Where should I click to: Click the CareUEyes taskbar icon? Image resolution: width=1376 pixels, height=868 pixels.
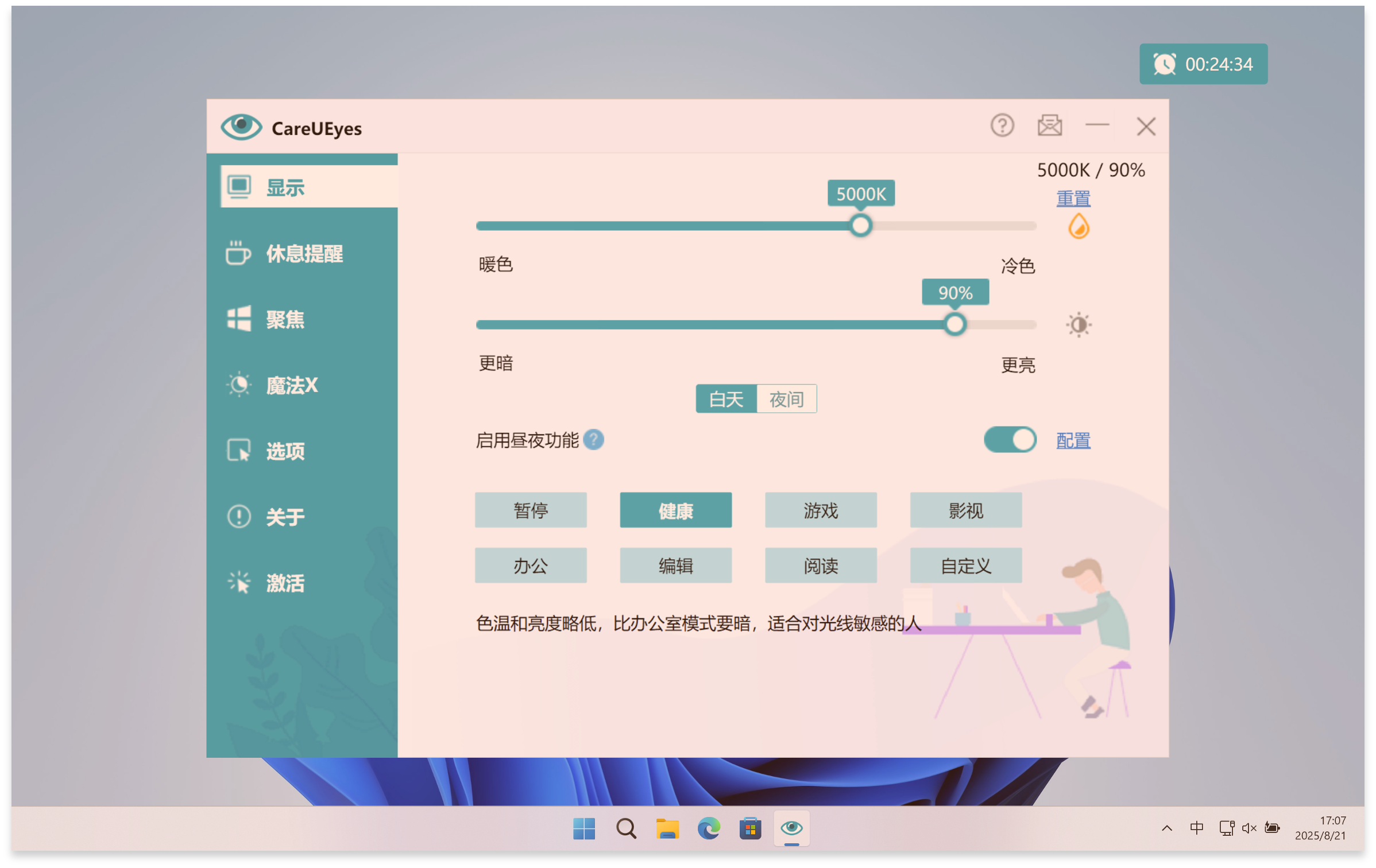click(791, 828)
